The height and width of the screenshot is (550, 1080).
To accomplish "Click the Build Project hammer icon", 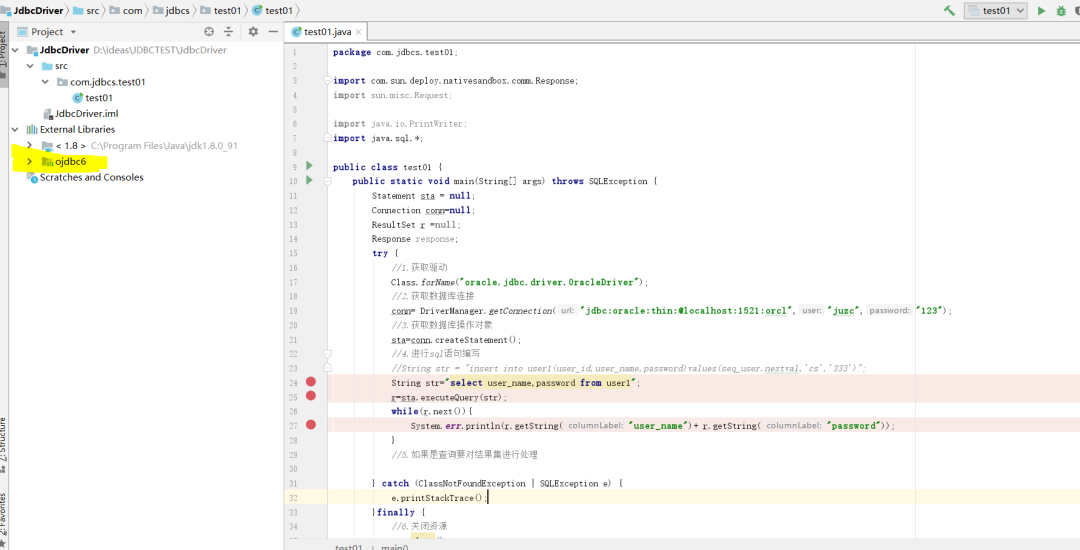I will pyautogui.click(x=949, y=10).
